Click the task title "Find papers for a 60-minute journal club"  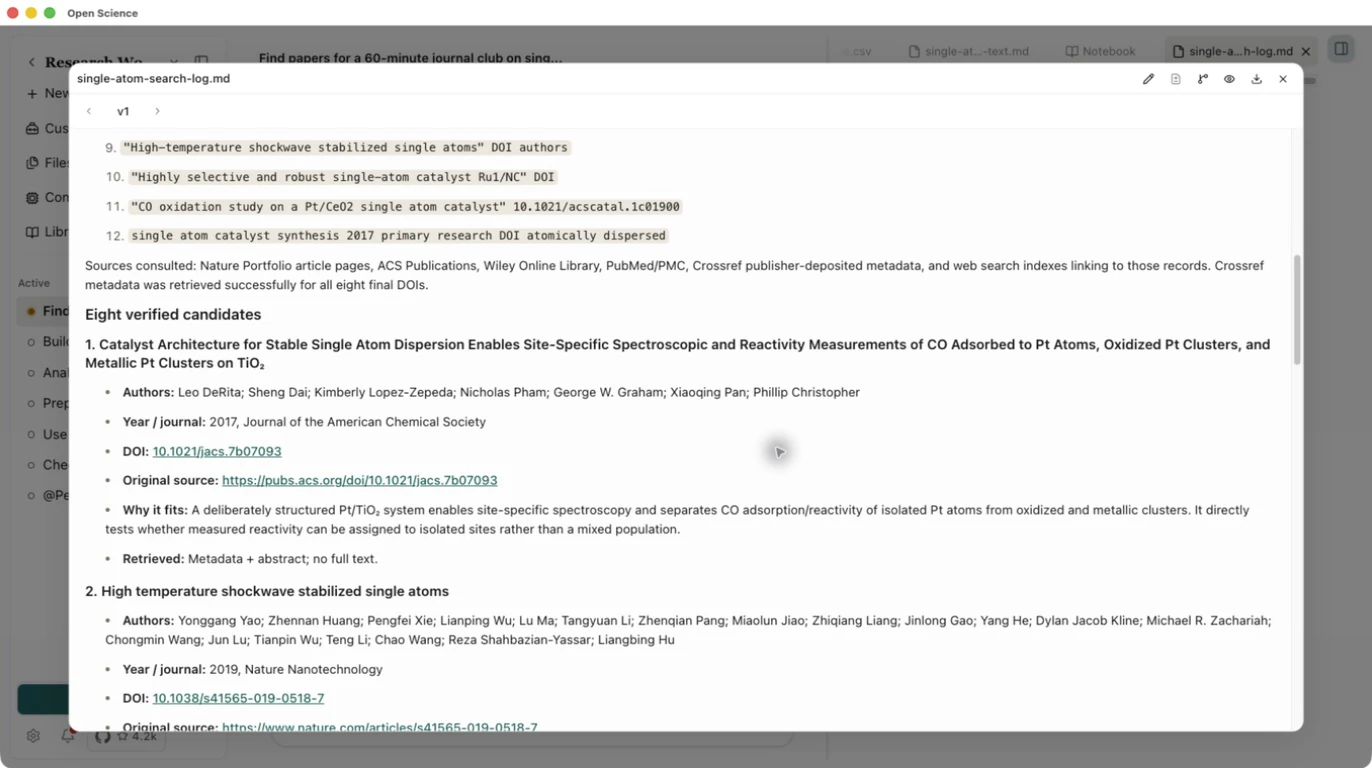[410, 58]
